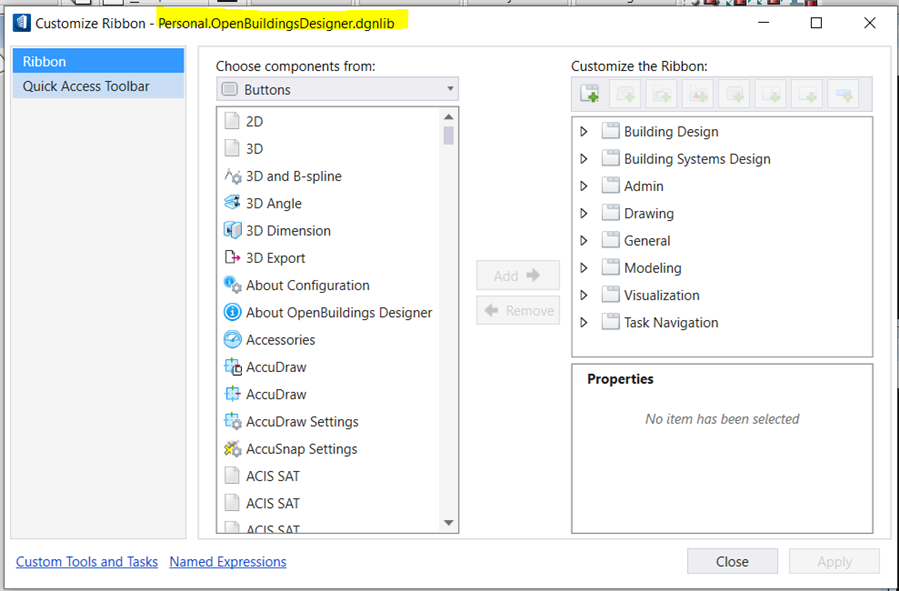The height and width of the screenshot is (591, 899).
Task: Expand the Visualization workflow node
Action: pos(584,295)
